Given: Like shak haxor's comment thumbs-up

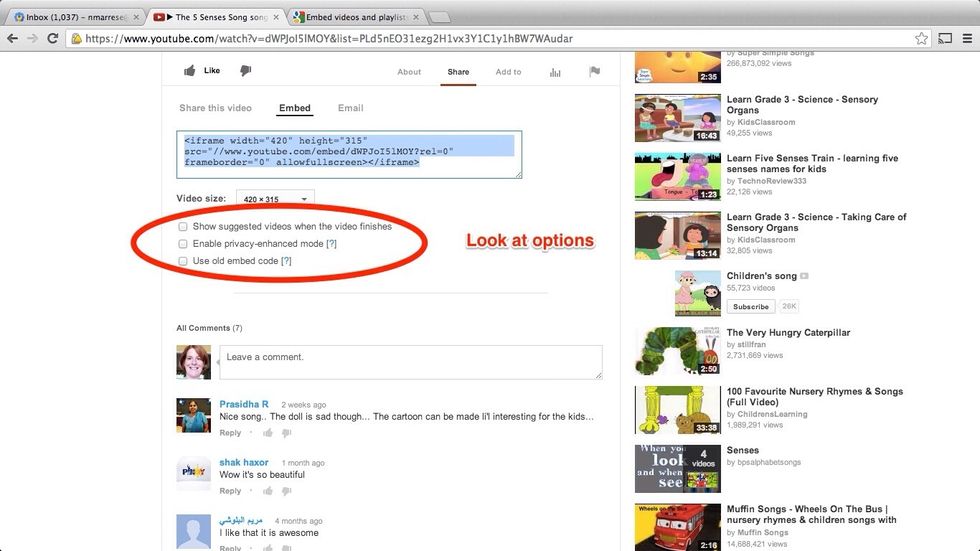Looking at the screenshot, I should (x=268, y=491).
